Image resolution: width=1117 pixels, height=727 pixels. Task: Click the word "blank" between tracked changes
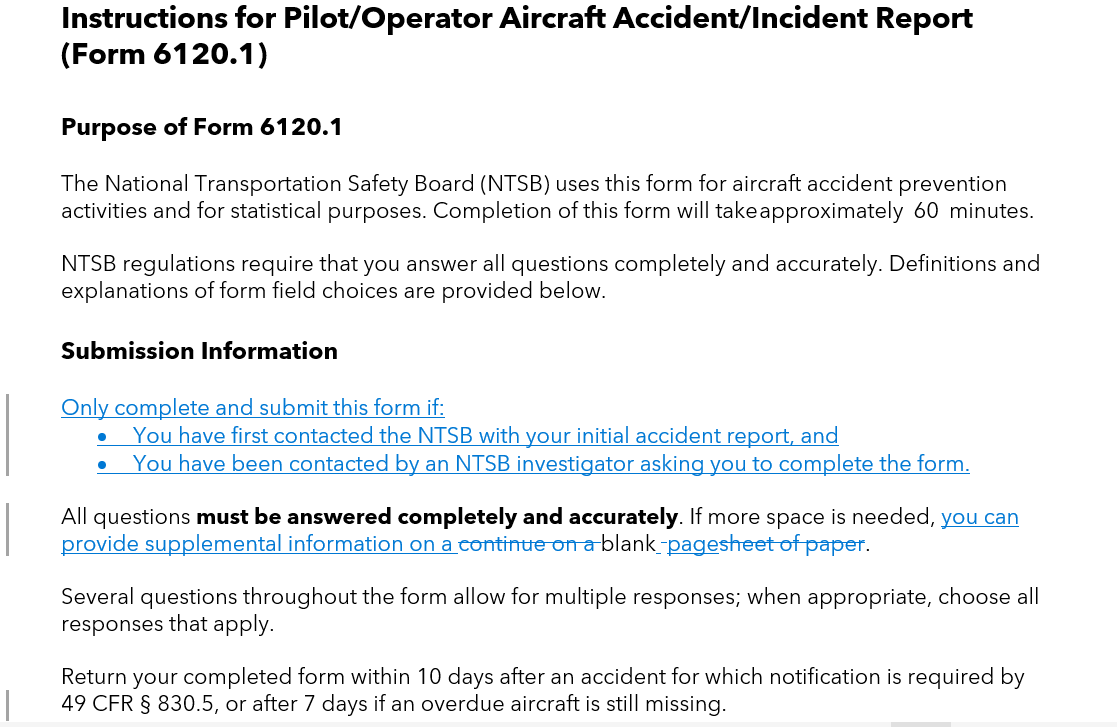click(x=627, y=544)
